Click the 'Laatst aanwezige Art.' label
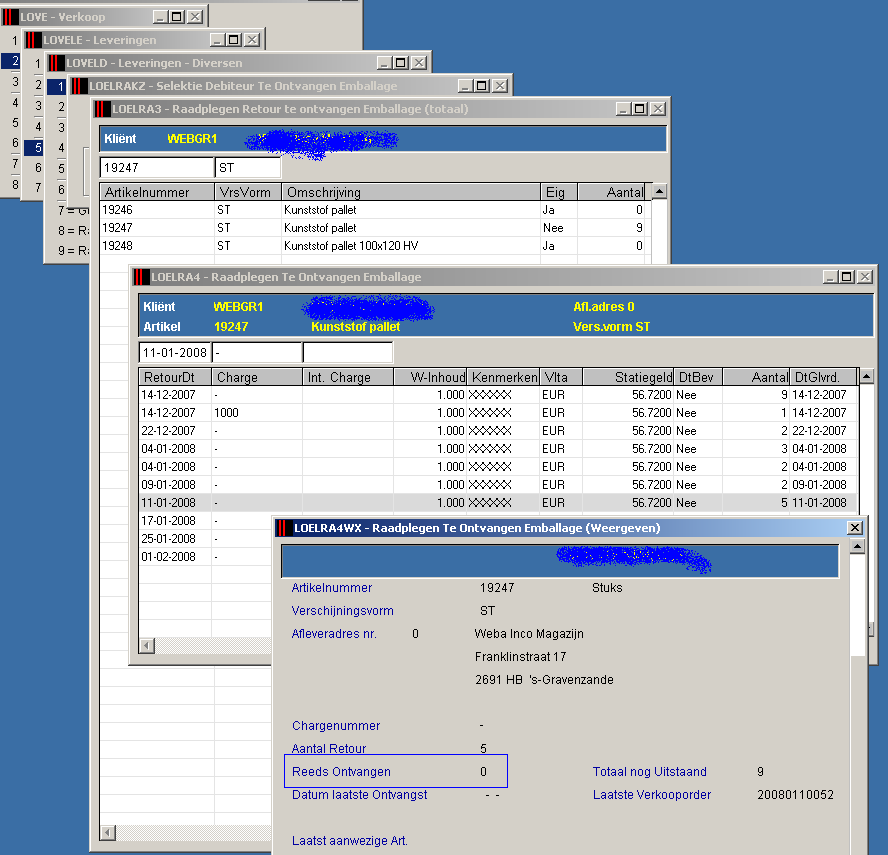888x855 pixels. tap(350, 841)
